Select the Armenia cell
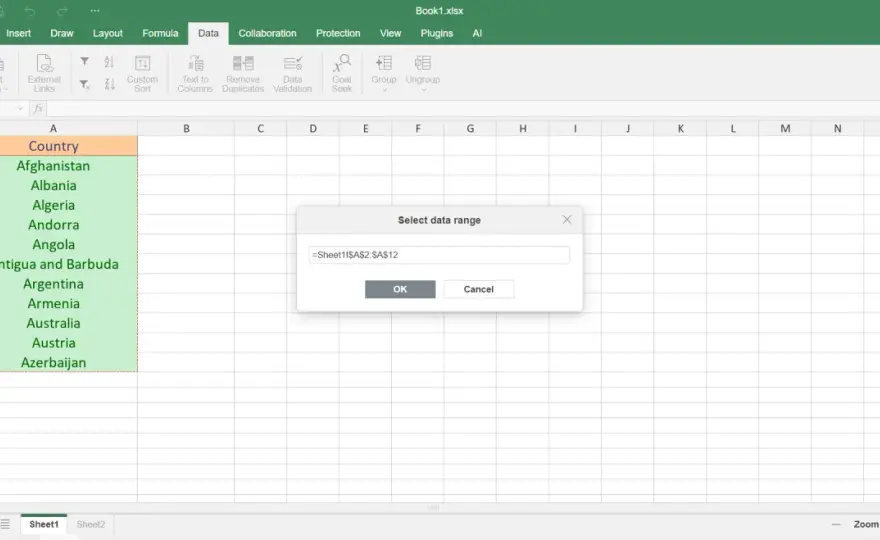880x540 pixels. coord(68,303)
